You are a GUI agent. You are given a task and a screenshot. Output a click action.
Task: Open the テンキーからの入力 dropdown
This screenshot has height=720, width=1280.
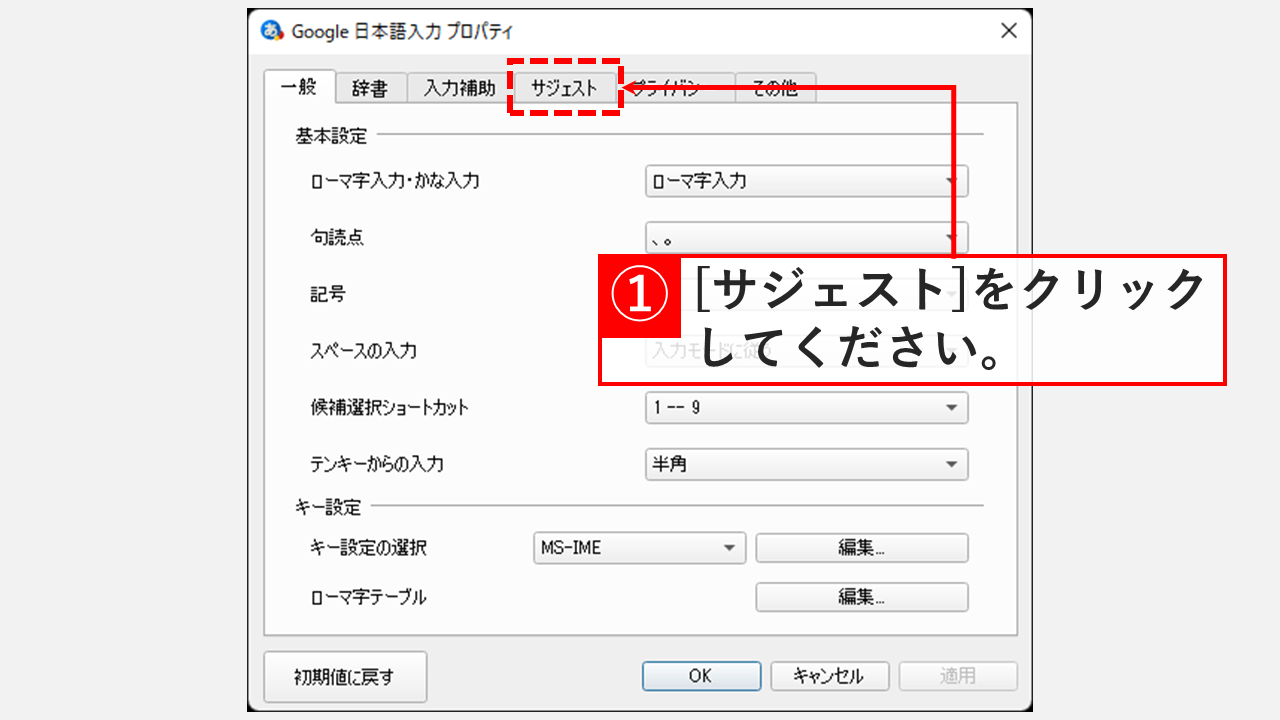[807, 465]
